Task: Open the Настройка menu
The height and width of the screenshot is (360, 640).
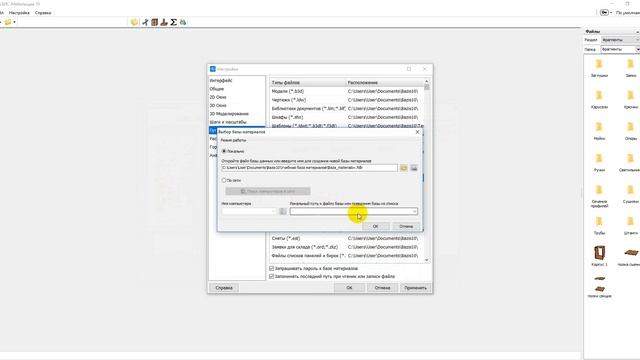Action: coord(19,13)
